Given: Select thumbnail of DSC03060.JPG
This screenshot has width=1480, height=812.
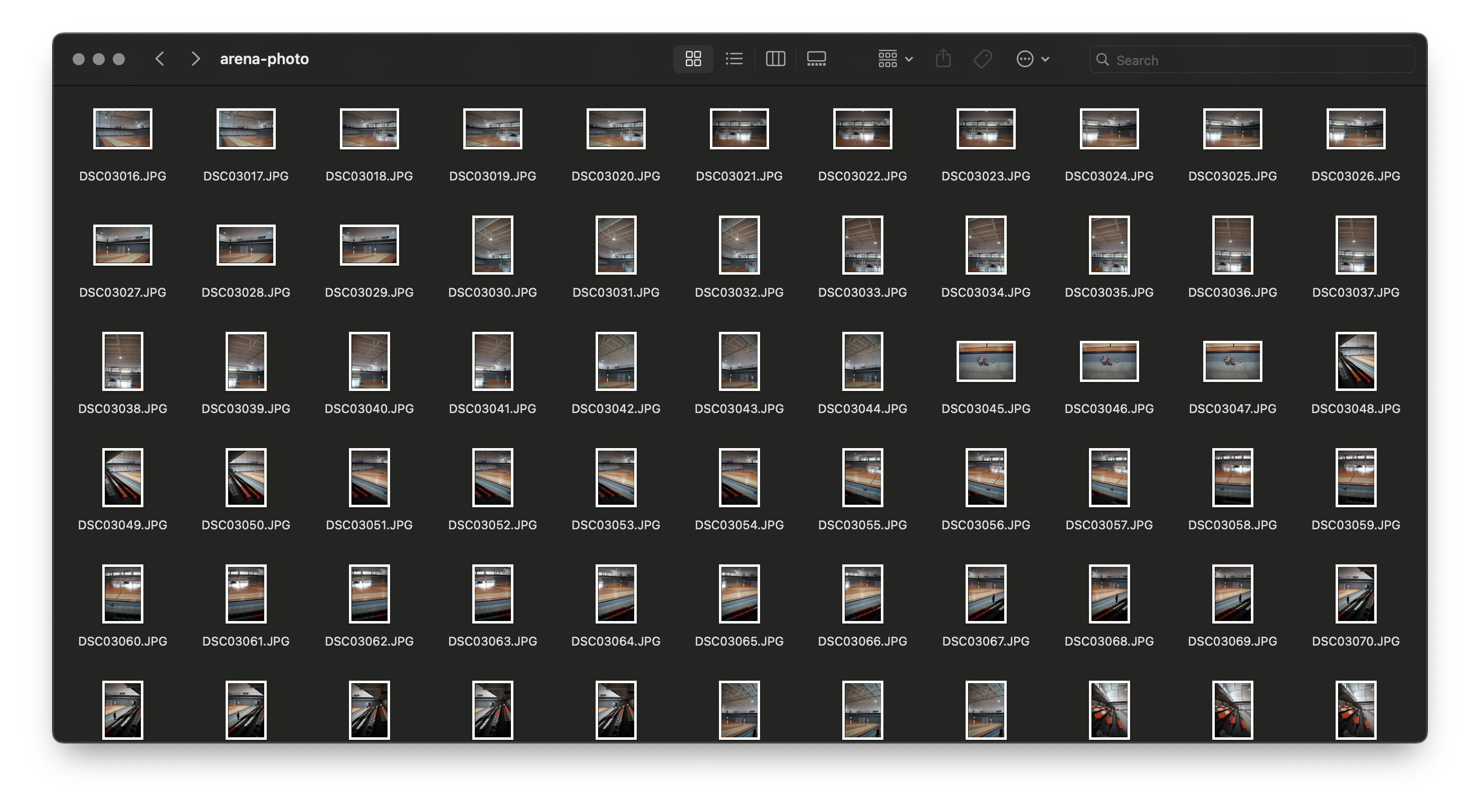Looking at the screenshot, I should pyautogui.click(x=123, y=594).
